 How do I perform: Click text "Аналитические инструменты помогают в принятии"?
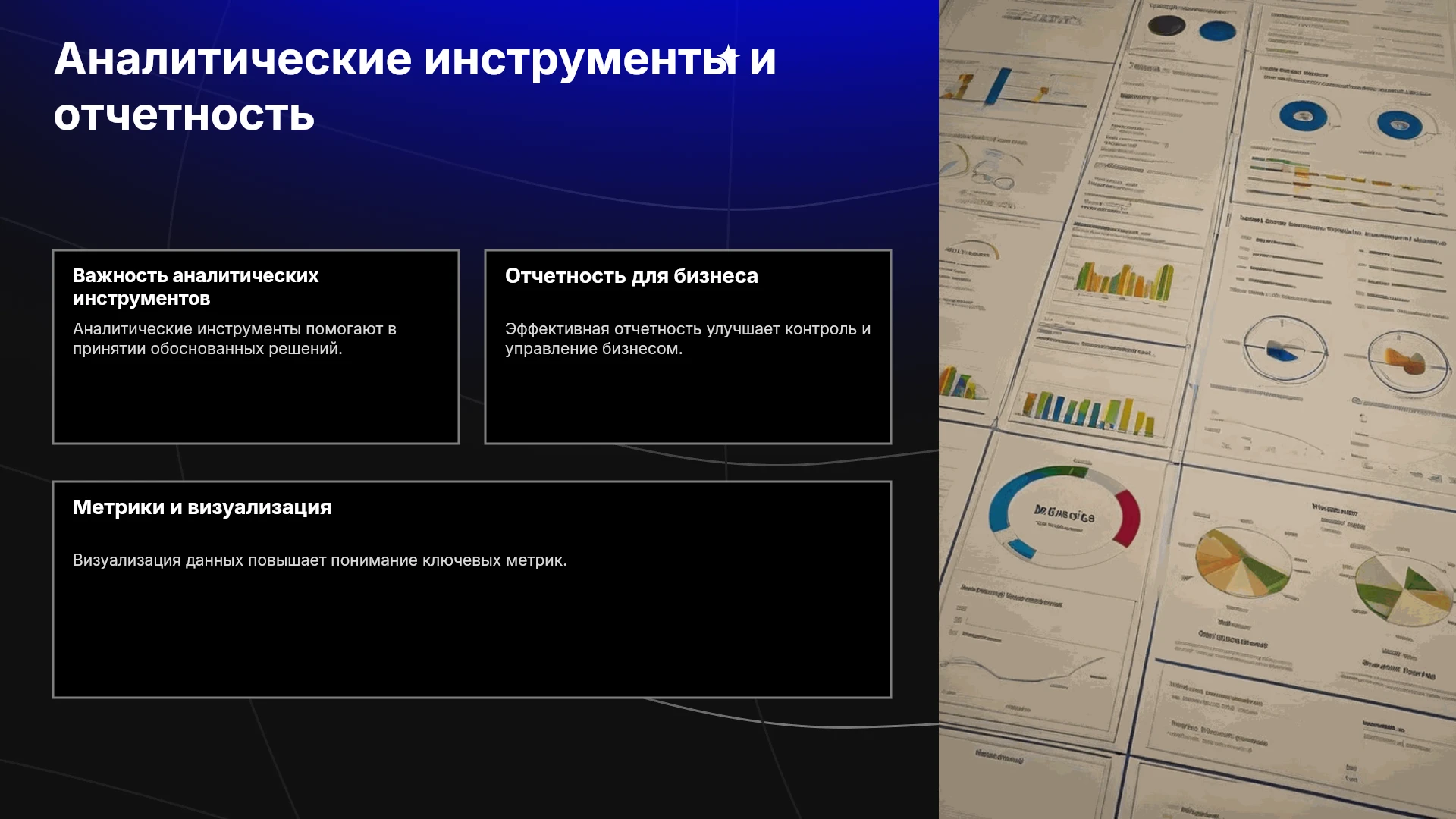click(234, 339)
